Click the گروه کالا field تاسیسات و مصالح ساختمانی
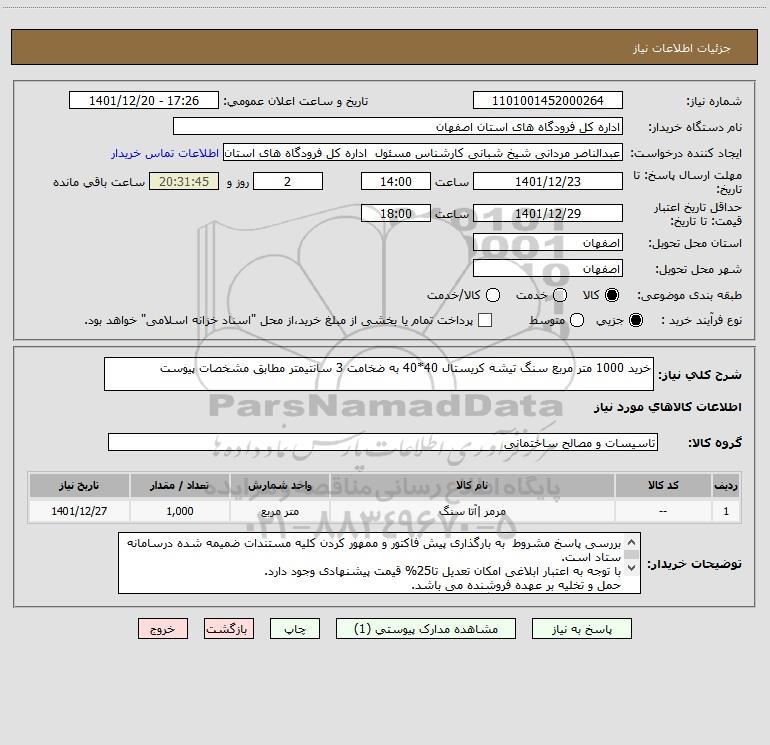The width and height of the screenshot is (770, 745). tap(383, 442)
